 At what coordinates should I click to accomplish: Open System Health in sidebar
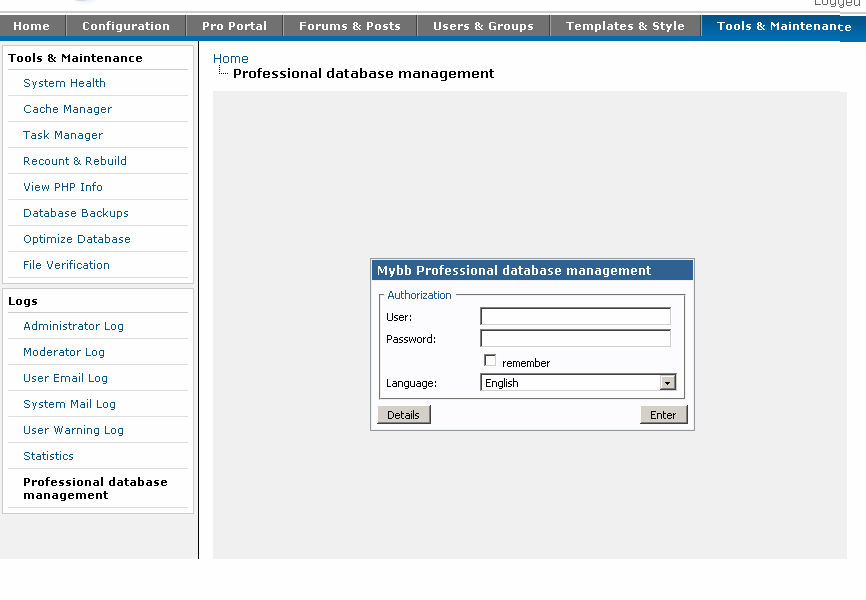pos(64,83)
